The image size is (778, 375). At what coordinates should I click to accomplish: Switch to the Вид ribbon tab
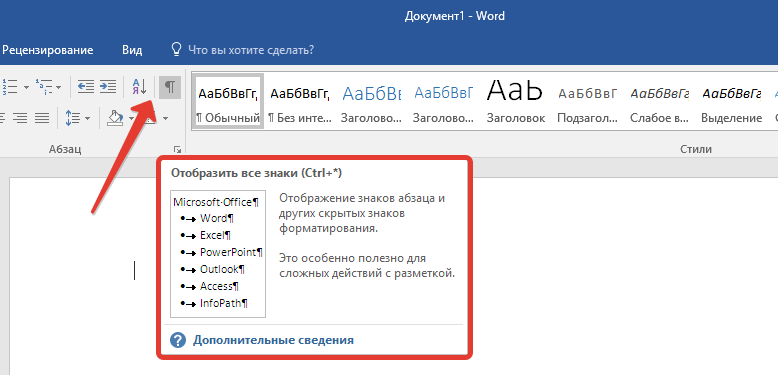click(x=132, y=50)
